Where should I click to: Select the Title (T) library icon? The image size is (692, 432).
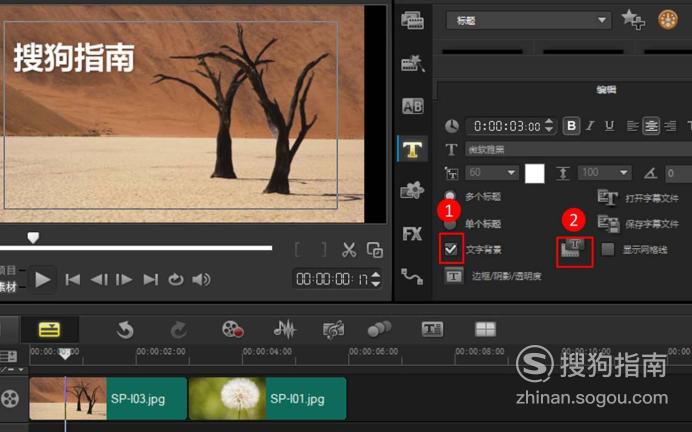[x=413, y=149]
